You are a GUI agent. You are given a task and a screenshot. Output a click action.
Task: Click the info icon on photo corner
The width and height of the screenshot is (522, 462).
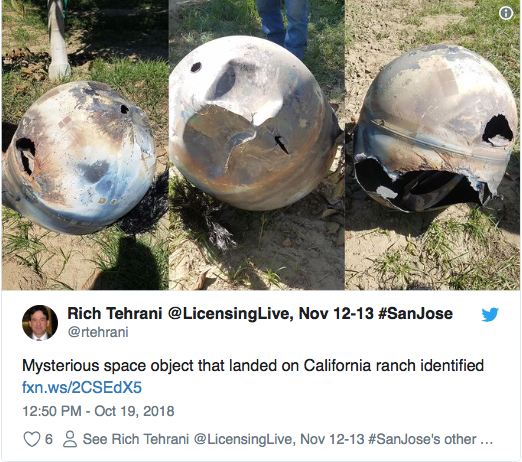pos(506,13)
